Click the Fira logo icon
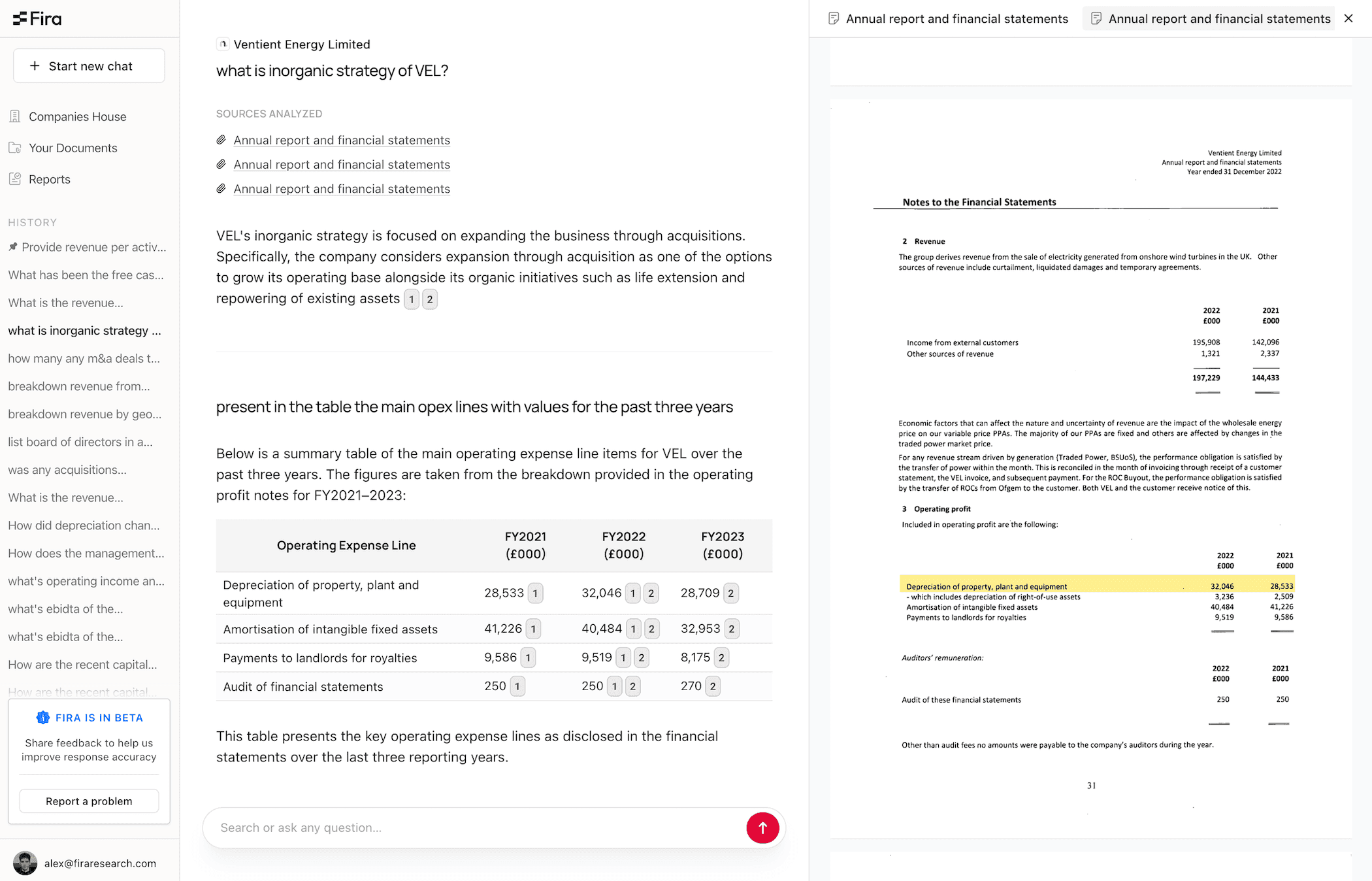Screen dimensions: 1372x881 [22, 18]
